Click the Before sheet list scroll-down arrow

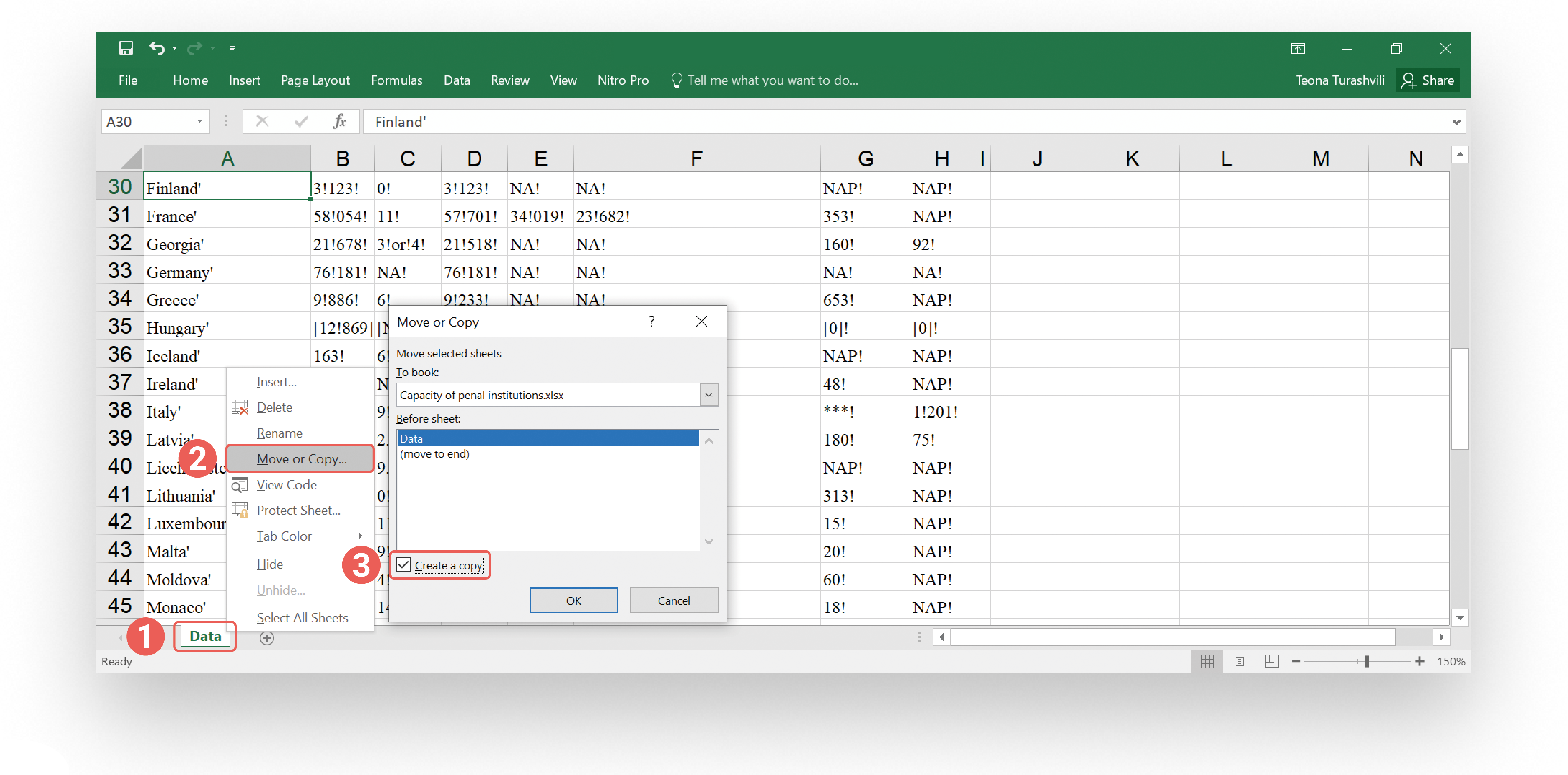pyautogui.click(x=709, y=541)
